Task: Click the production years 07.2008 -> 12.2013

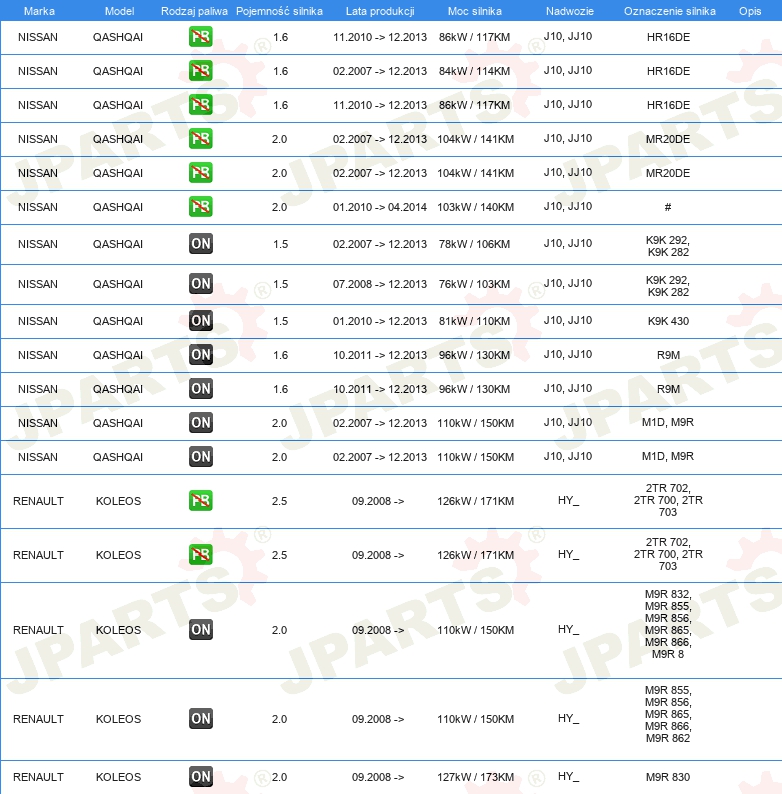Action: (380, 284)
